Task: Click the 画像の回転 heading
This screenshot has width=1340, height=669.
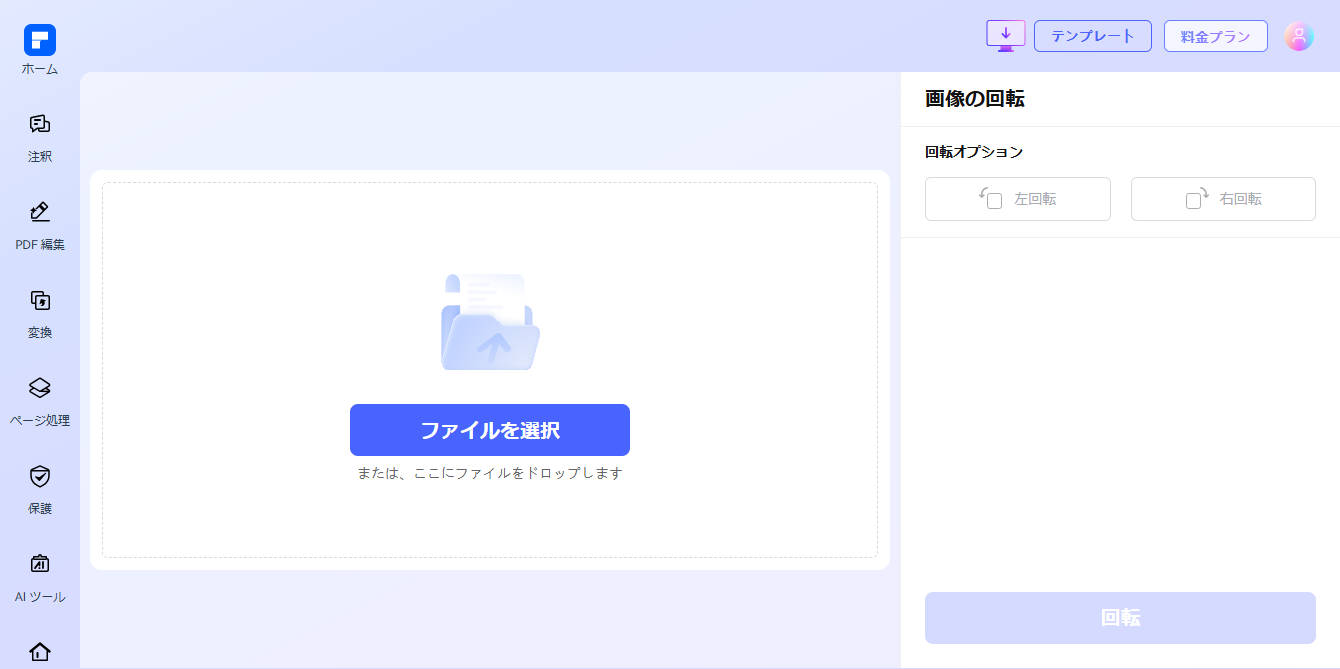Action: click(x=975, y=98)
